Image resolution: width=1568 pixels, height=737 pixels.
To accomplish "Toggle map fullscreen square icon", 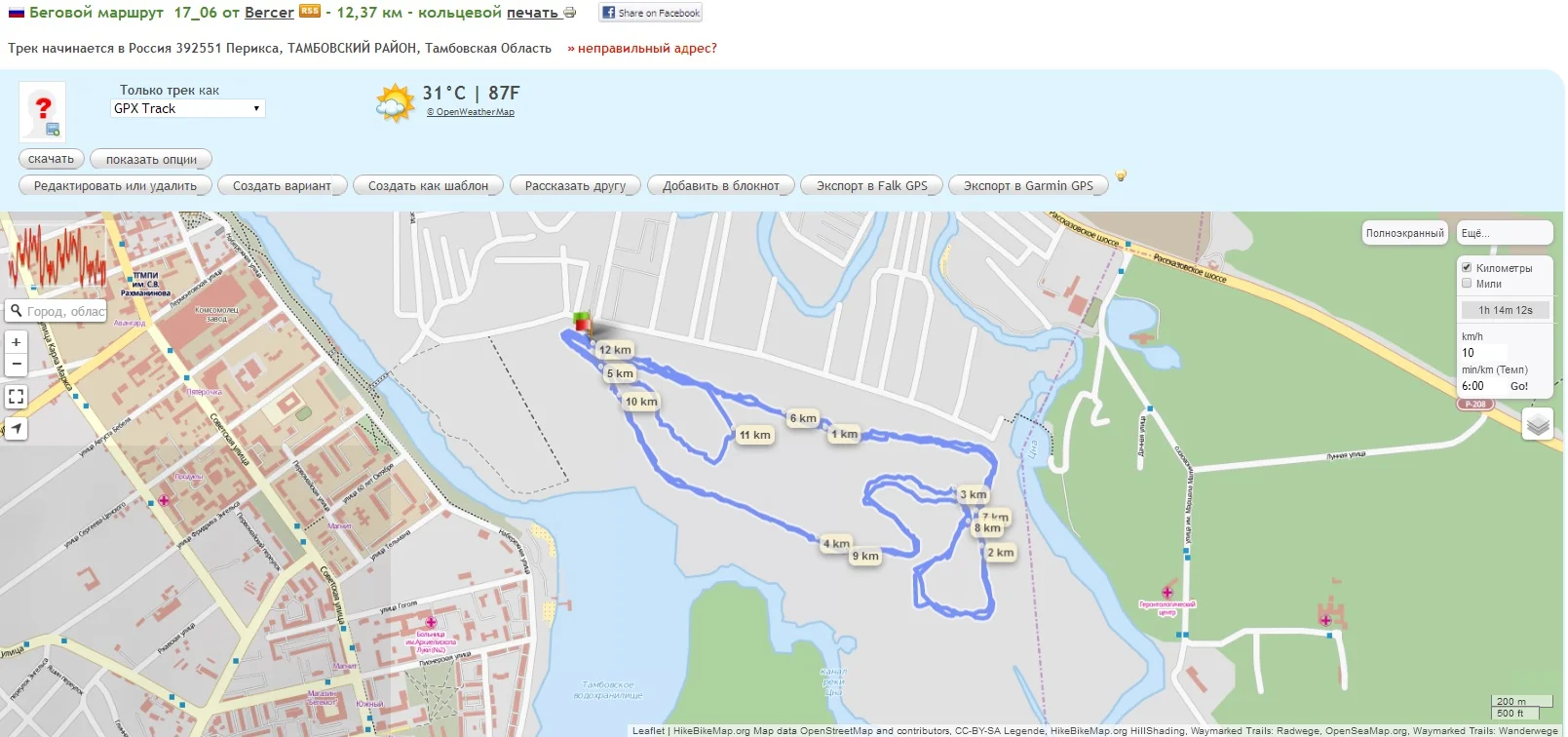I will tap(16, 397).
